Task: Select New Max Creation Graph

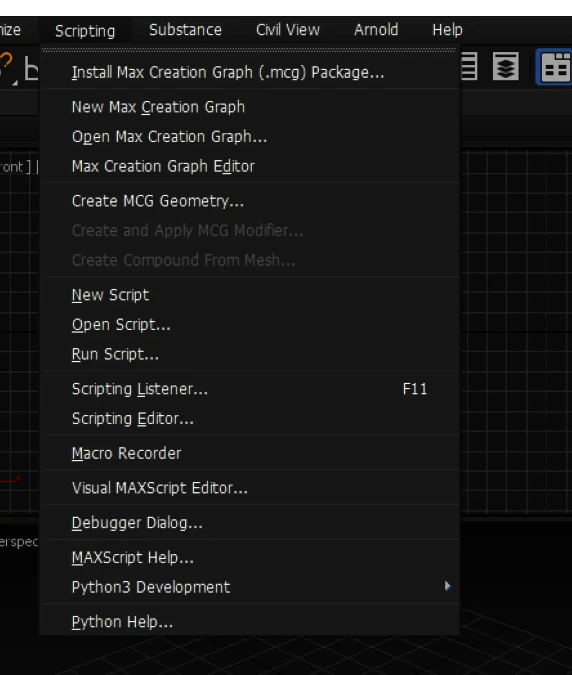Action: [x=251, y=107]
